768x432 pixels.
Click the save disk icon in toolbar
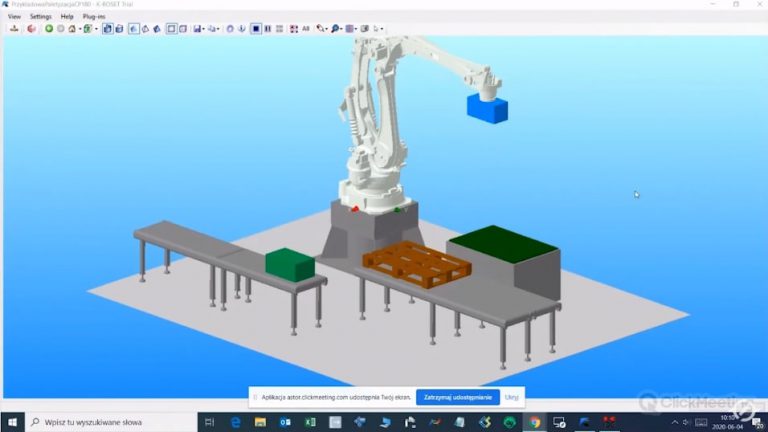pos(196,29)
